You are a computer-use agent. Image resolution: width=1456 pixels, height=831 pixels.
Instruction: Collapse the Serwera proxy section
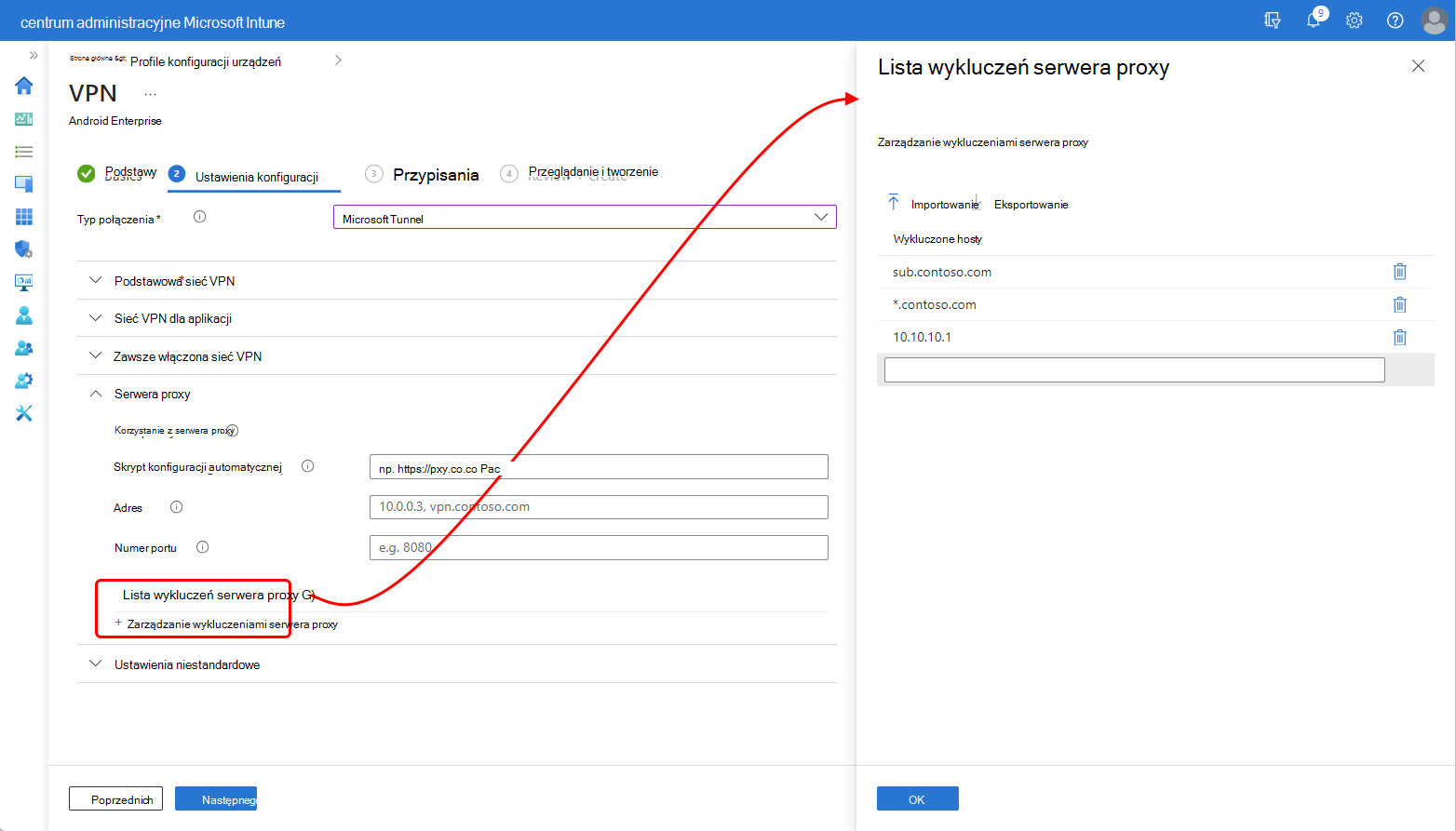coord(456,394)
